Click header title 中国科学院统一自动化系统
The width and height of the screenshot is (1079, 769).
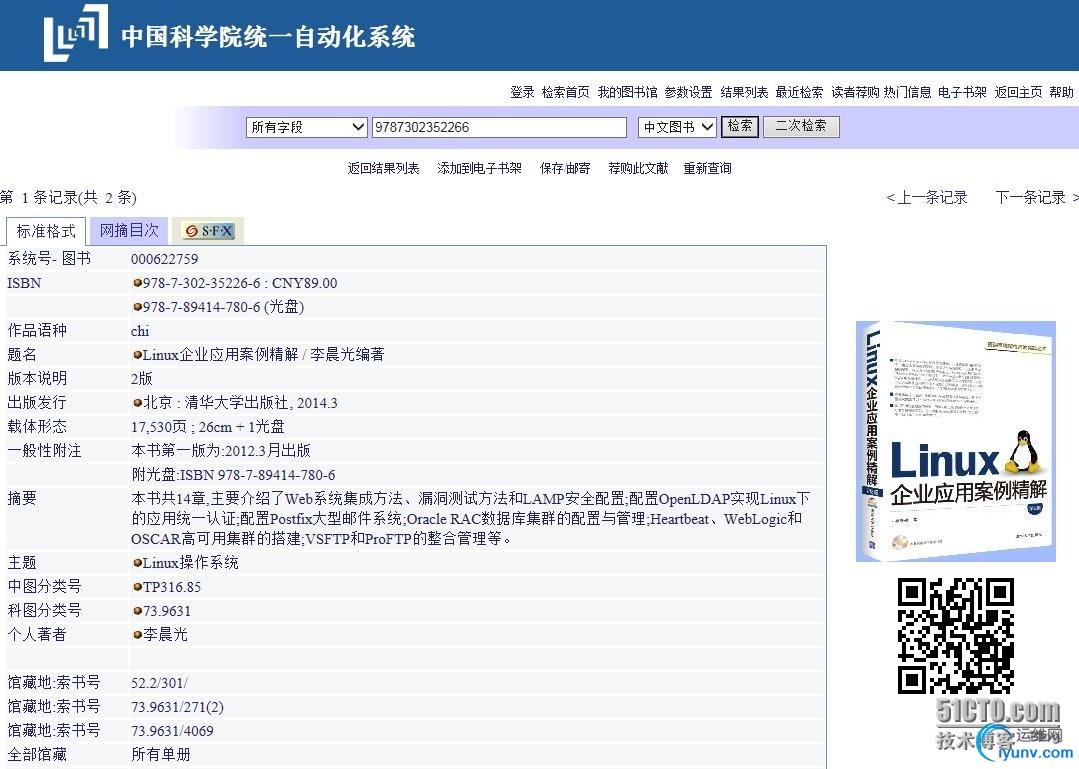pos(268,36)
